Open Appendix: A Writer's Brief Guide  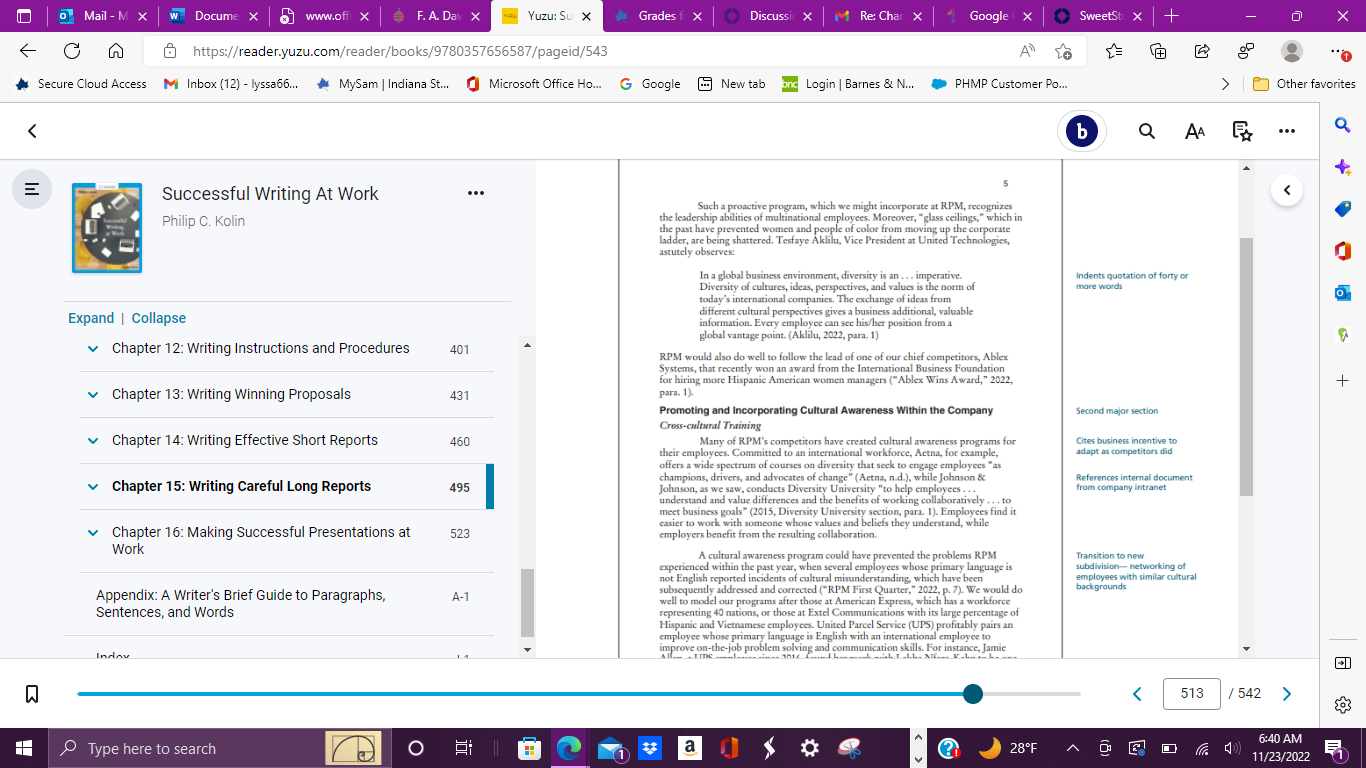pyautogui.click(x=240, y=603)
